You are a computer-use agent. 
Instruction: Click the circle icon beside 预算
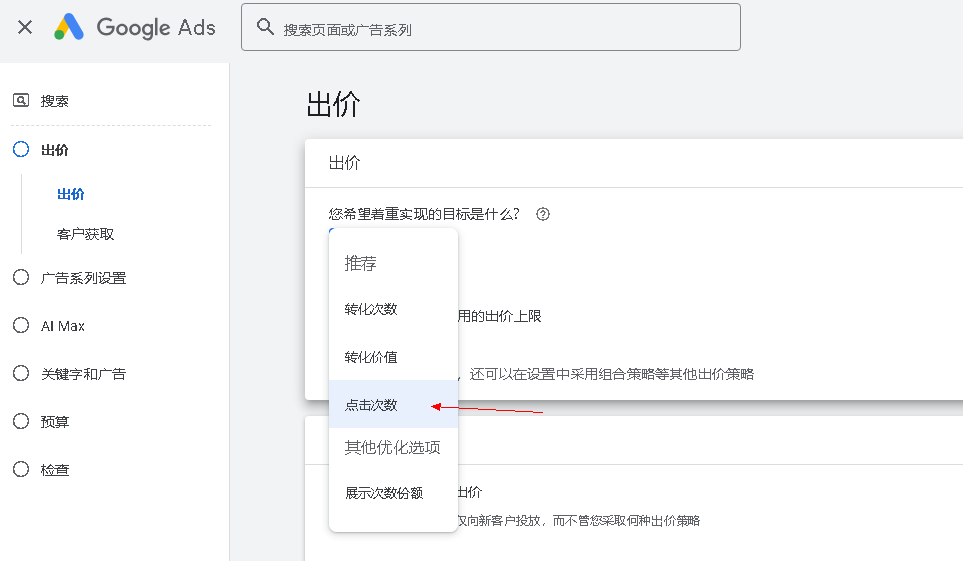tap(21, 421)
